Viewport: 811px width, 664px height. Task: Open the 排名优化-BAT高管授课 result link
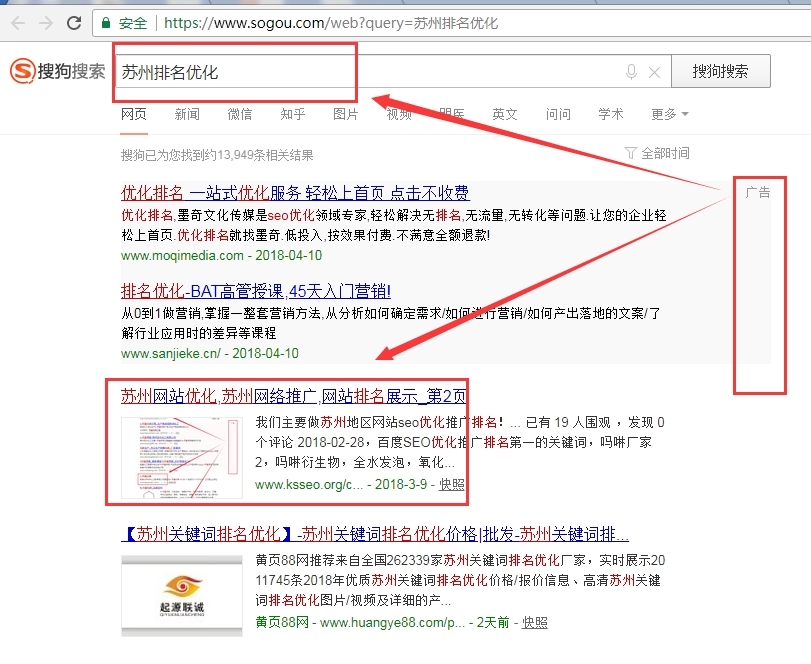pos(255,291)
